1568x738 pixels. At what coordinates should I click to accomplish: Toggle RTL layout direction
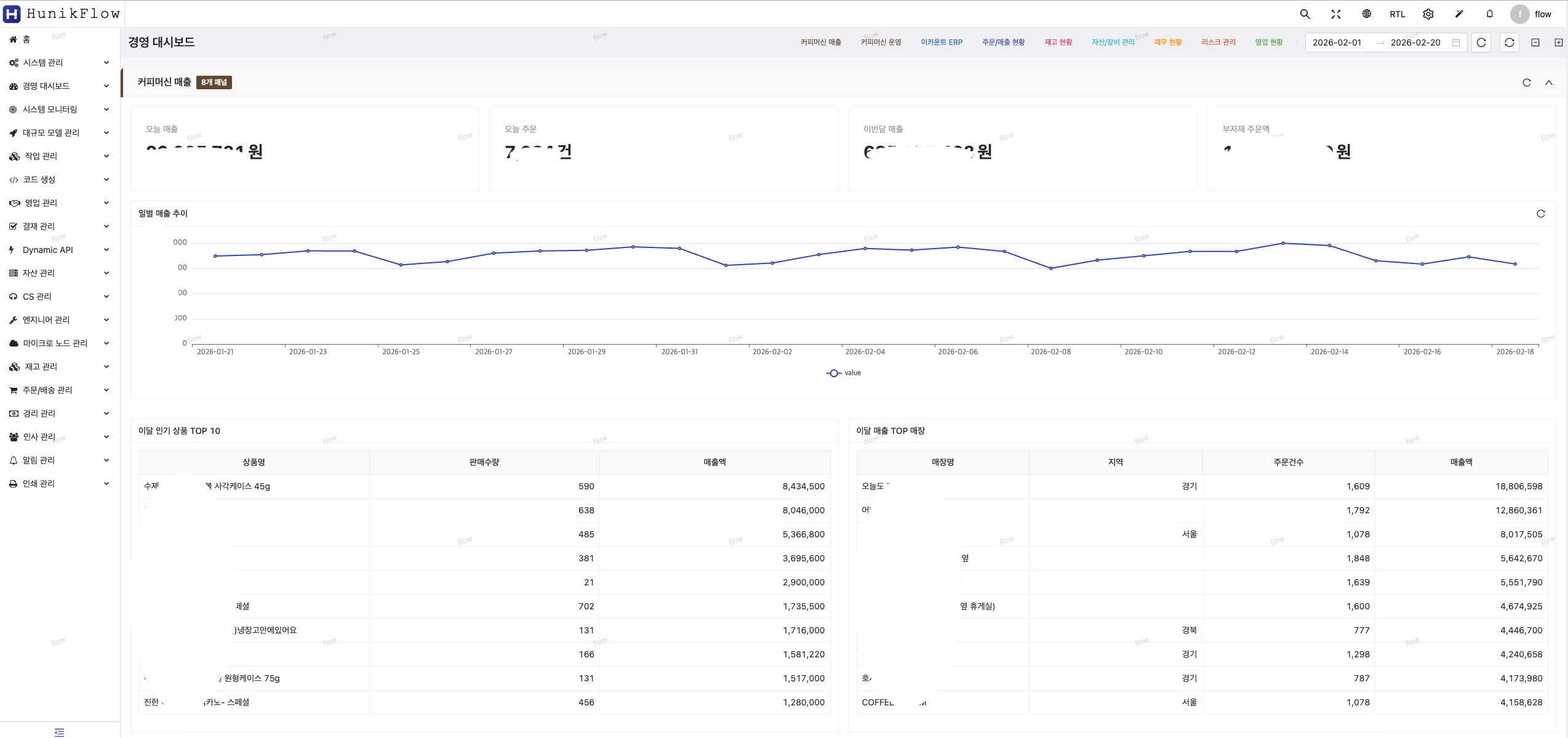pyautogui.click(x=1398, y=14)
